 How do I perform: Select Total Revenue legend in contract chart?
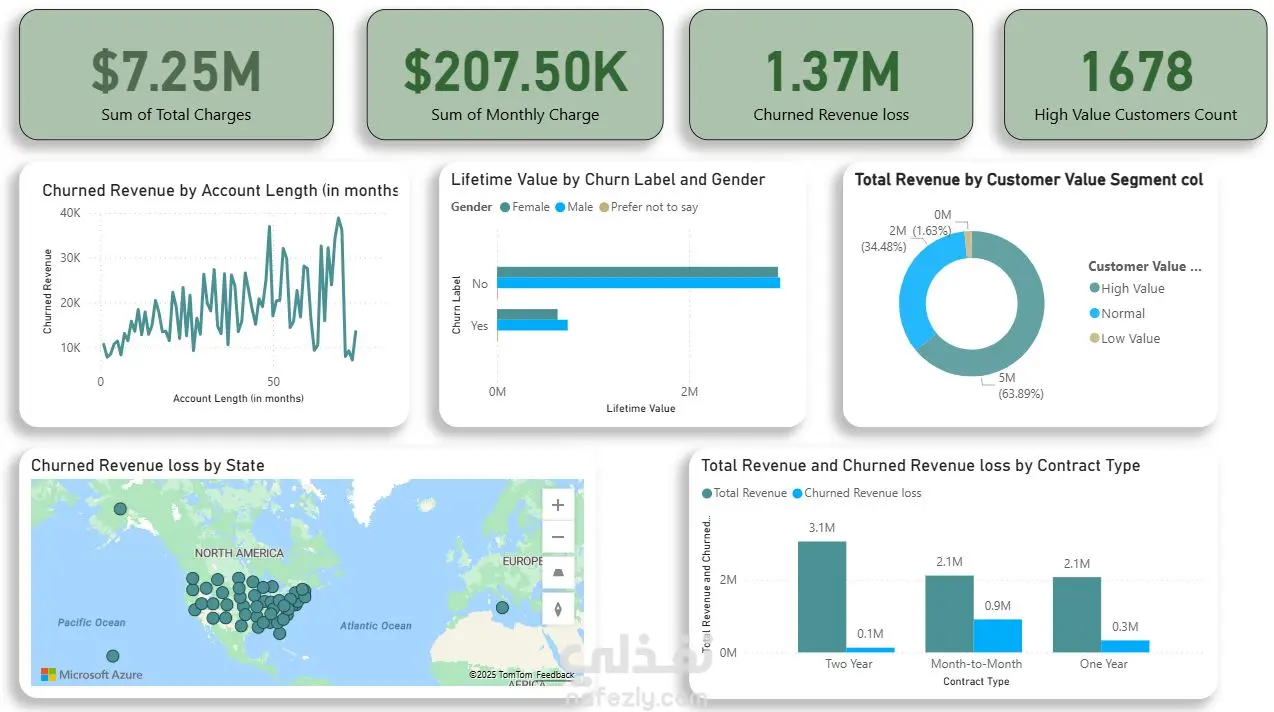coord(744,493)
